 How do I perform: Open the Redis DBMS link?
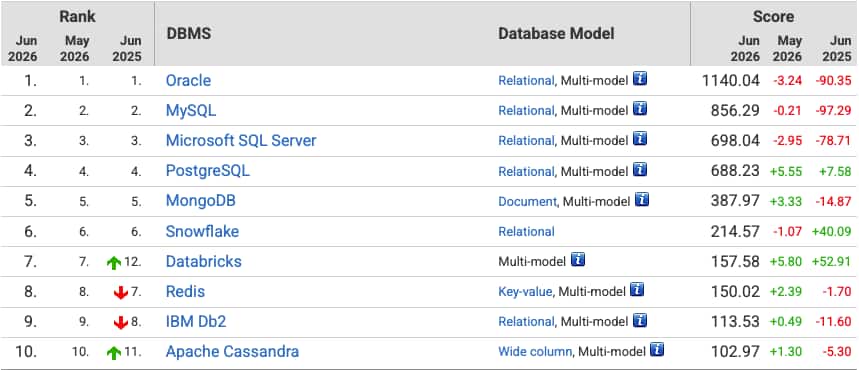pos(185,292)
